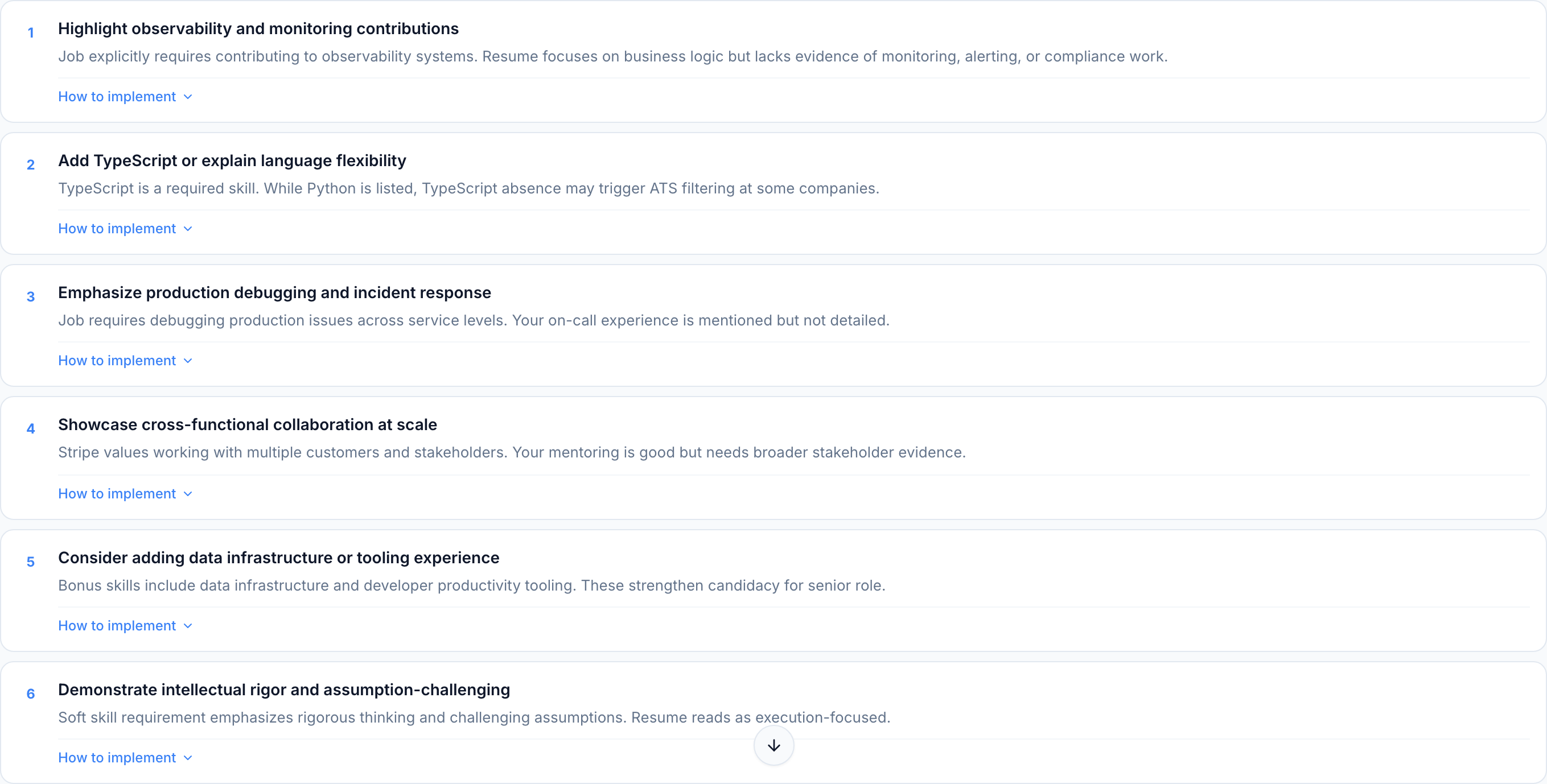This screenshot has height=784, width=1547.
Task: Click heading Showcase cross-functional collaboration at scale
Action: tap(248, 425)
